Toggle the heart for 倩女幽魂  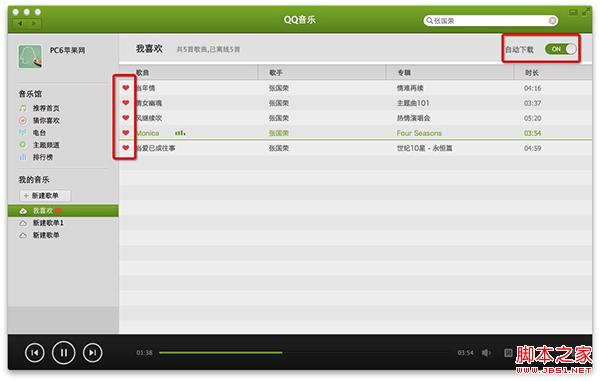pos(126,103)
